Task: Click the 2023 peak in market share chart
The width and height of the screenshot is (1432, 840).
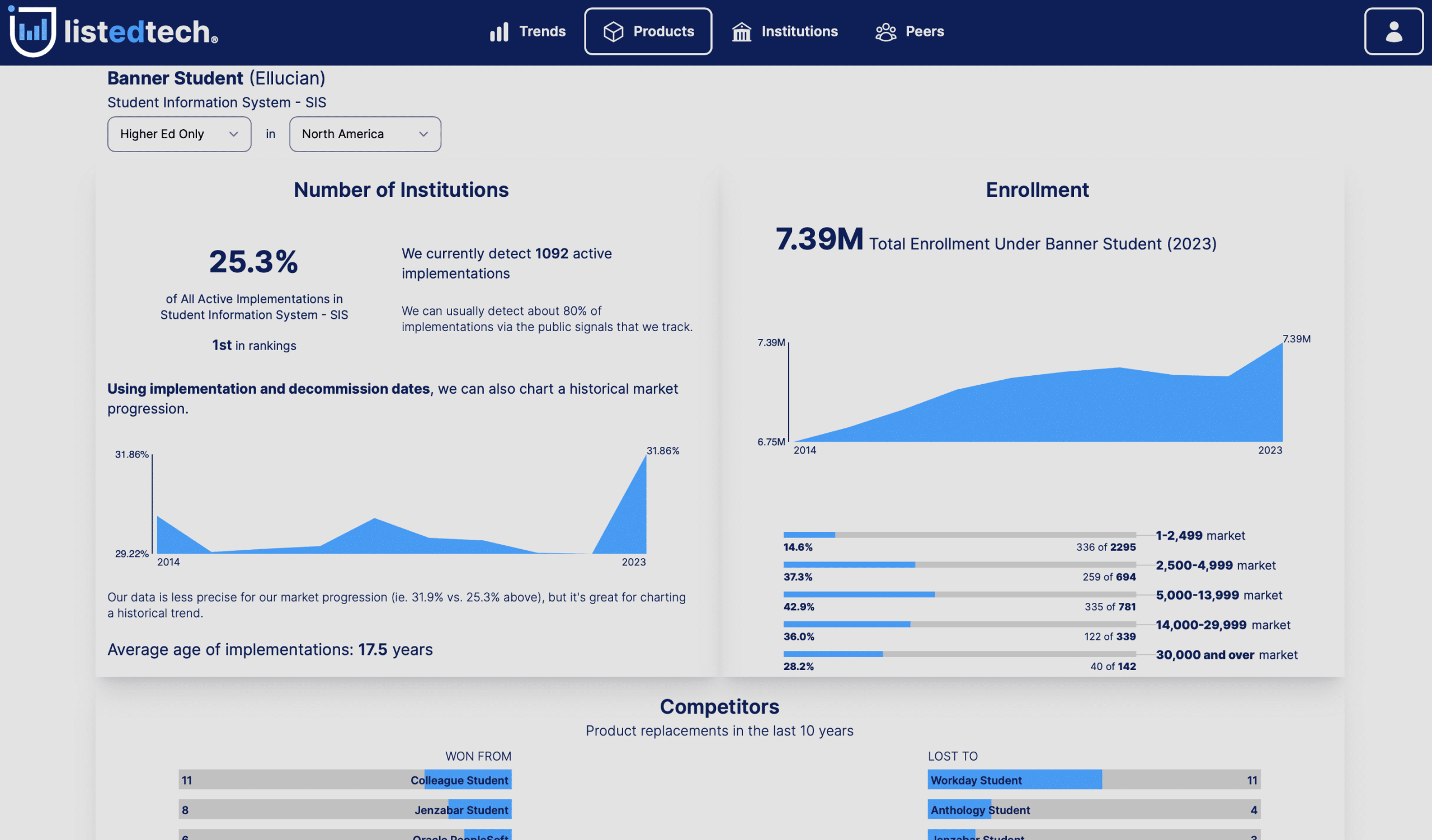Action: [x=645, y=458]
